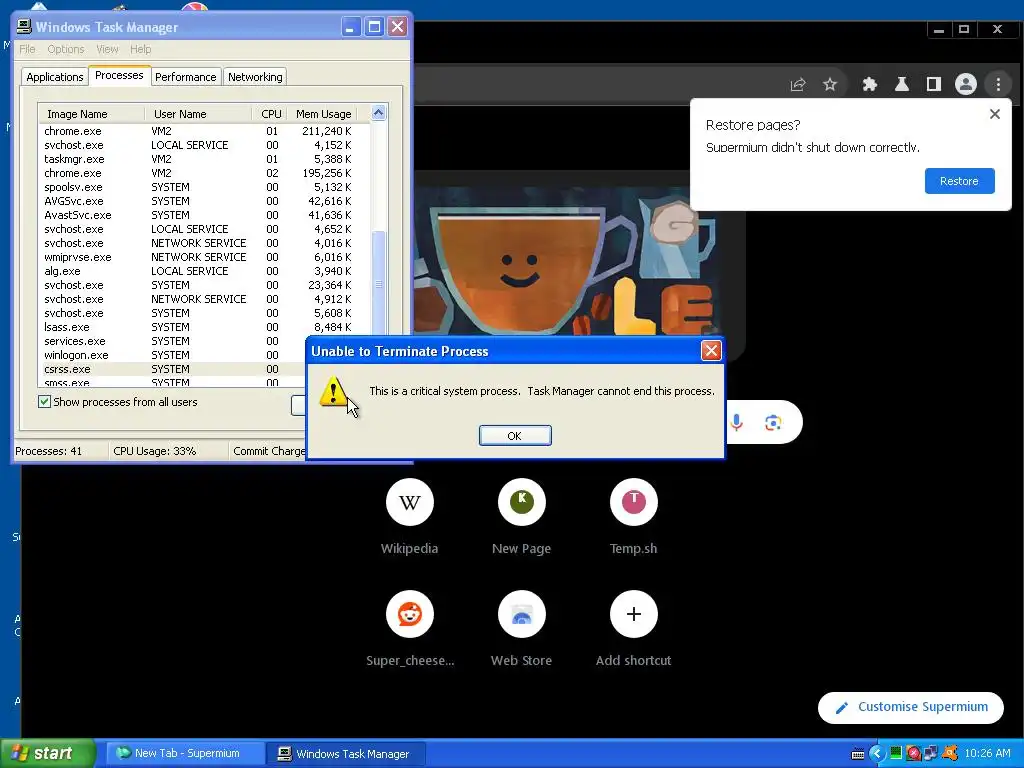Click the Windows Task Manager title icon
The height and width of the screenshot is (768, 1024).
pyautogui.click(x=24, y=26)
